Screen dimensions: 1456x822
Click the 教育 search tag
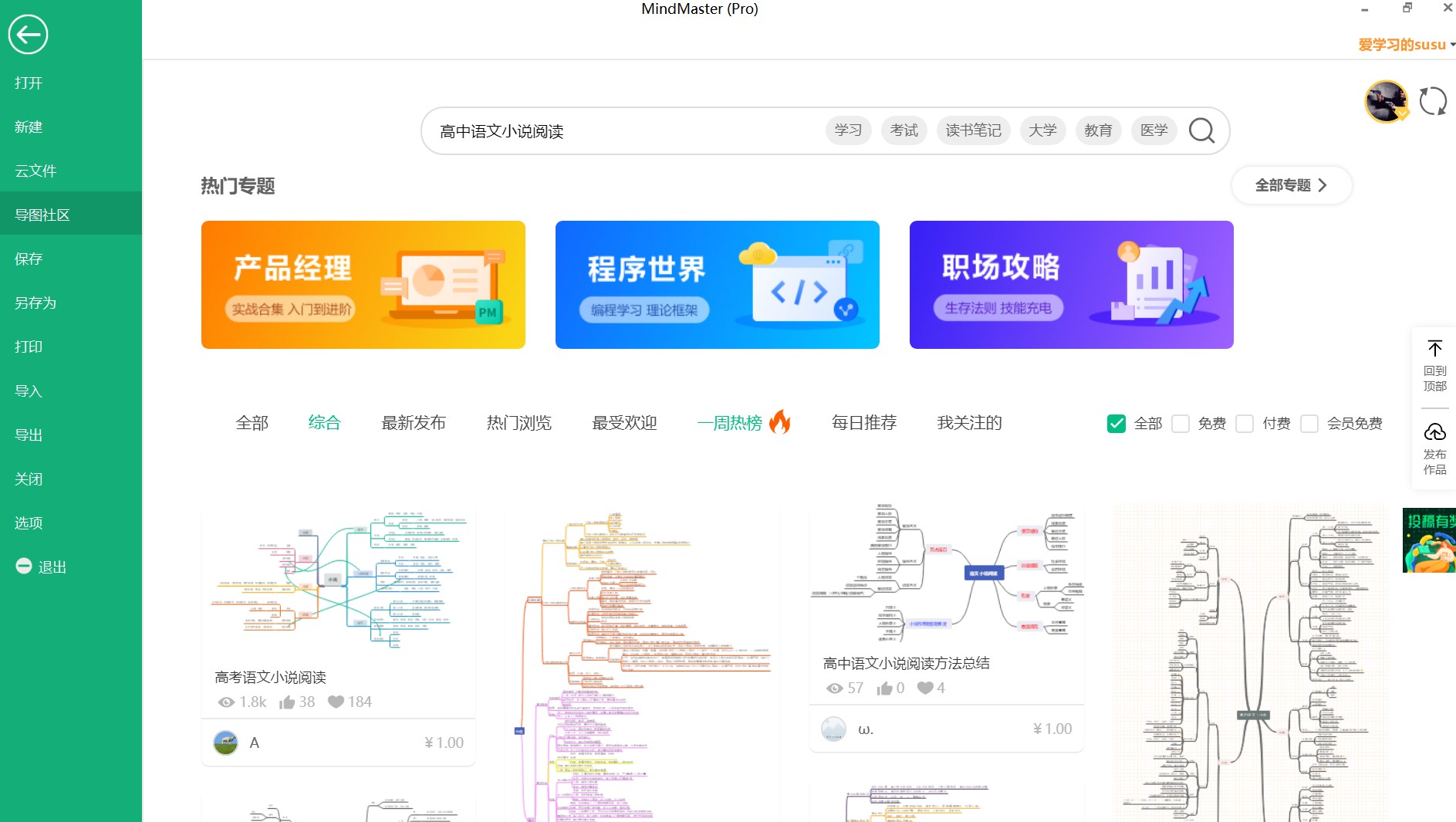tap(1098, 130)
